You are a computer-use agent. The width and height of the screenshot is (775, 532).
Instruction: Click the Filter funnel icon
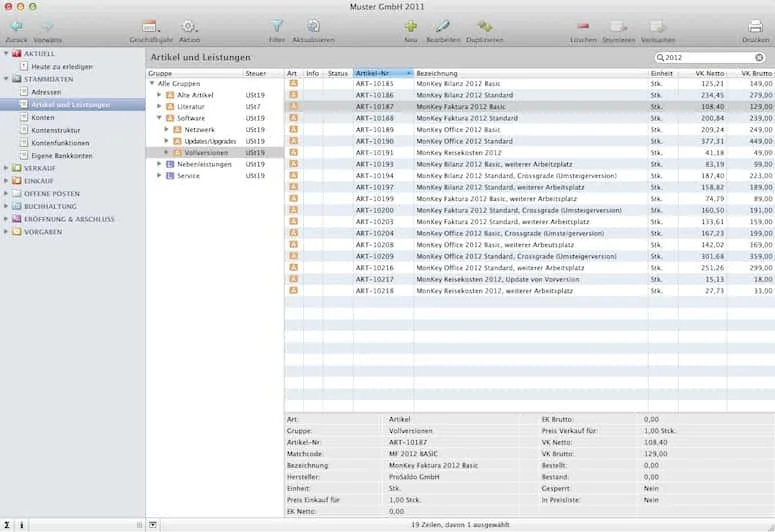click(x=277, y=26)
